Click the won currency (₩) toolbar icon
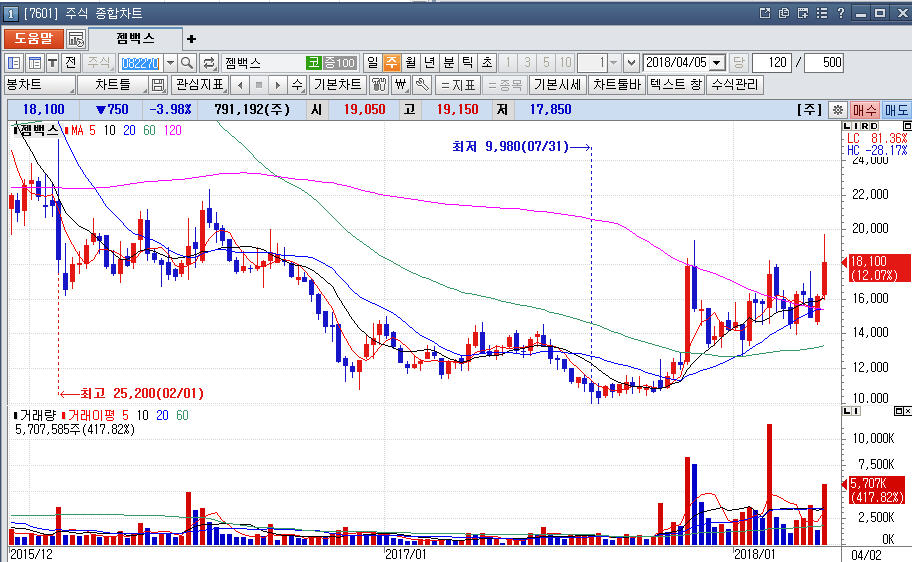 pyautogui.click(x=402, y=85)
